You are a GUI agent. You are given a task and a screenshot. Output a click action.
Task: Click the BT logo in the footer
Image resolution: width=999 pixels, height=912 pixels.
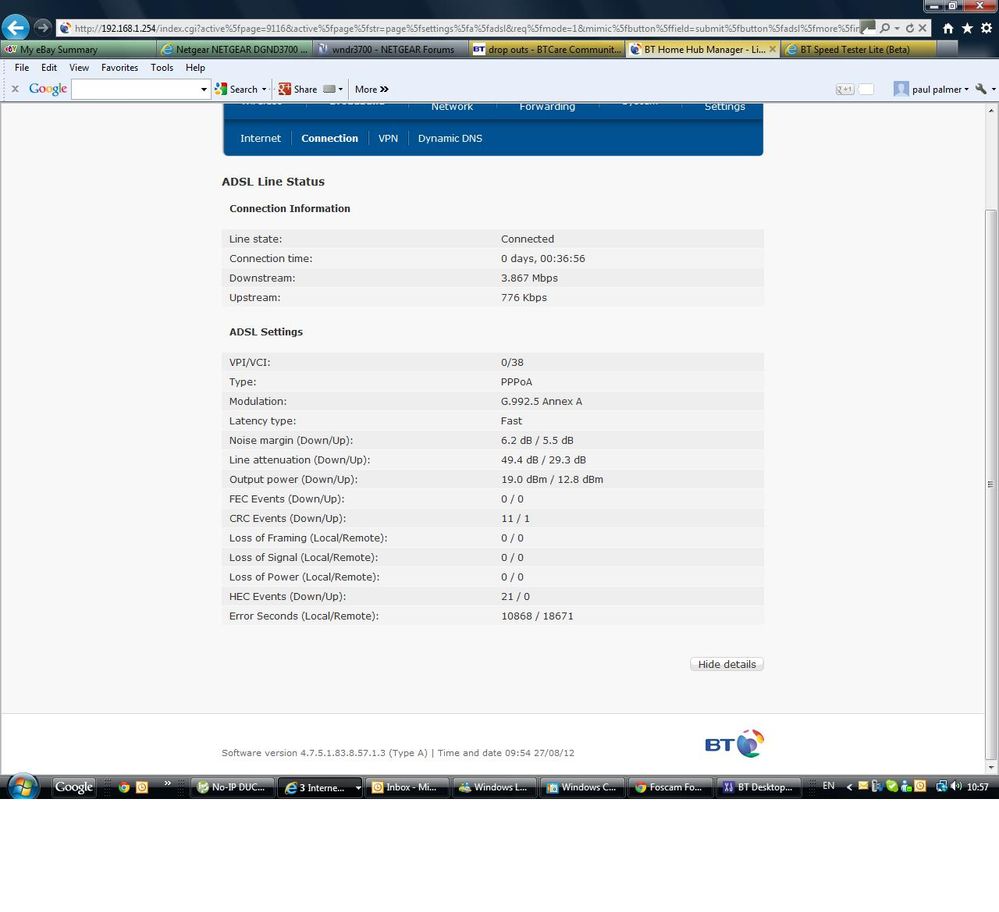pyautogui.click(x=734, y=744)
